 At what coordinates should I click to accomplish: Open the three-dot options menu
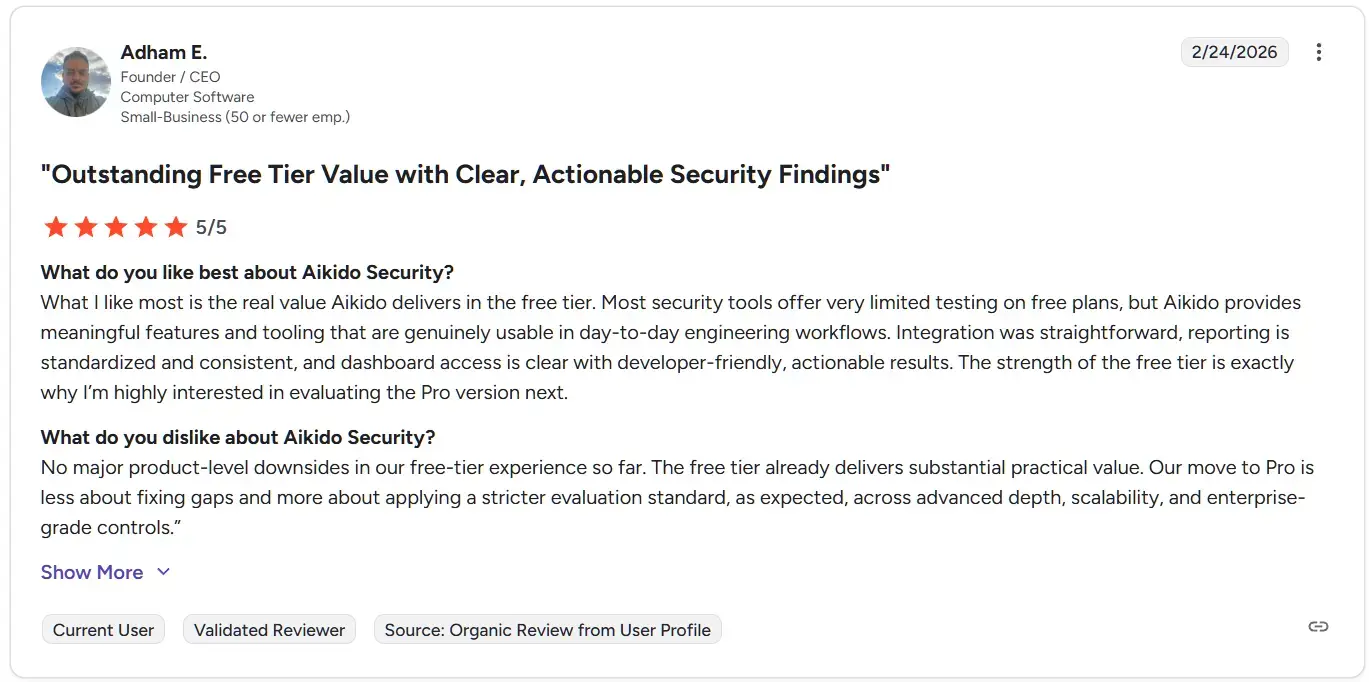point(1319,52)
